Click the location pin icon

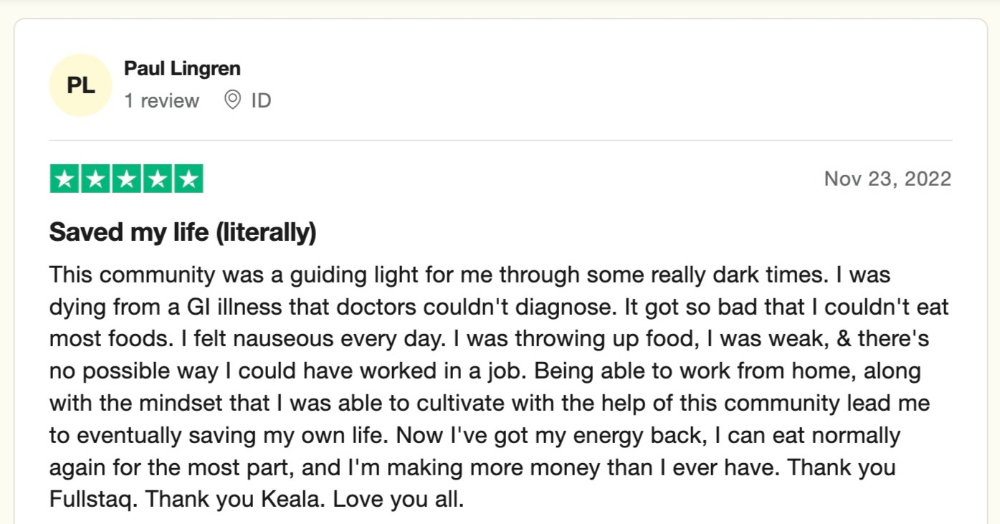[233, 100]
